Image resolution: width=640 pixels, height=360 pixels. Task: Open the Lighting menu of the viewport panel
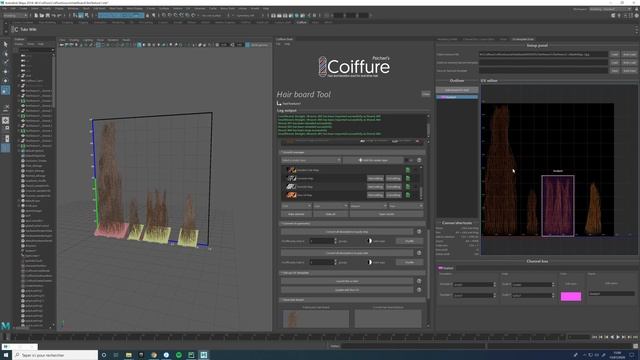coord(88,40)
